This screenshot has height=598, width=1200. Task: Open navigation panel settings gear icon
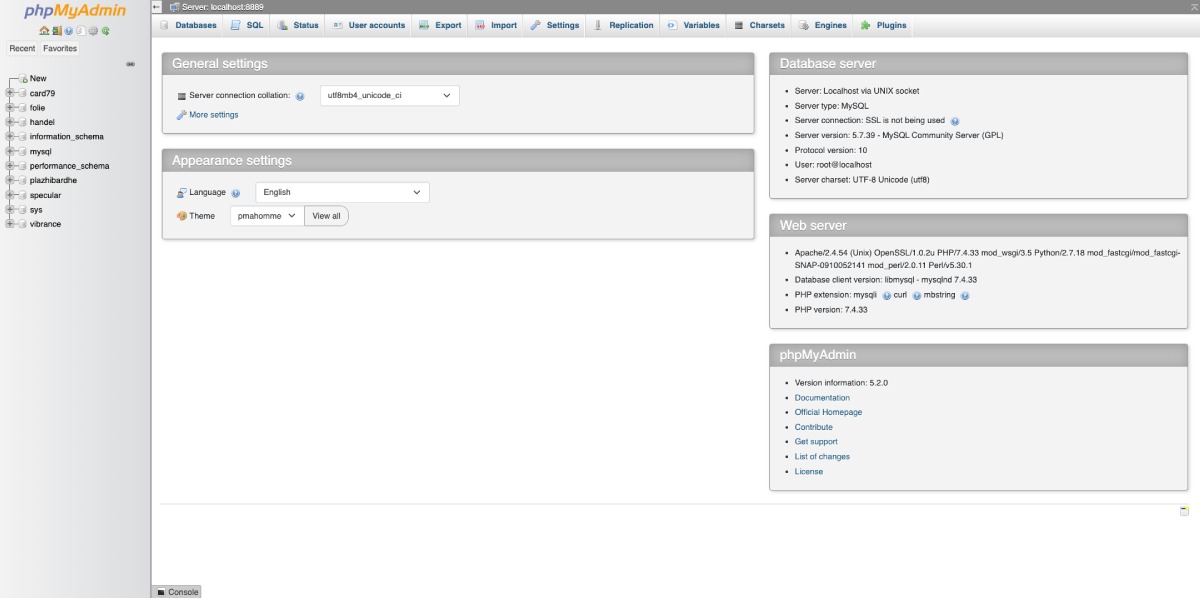pyautogui.click(x=93, y=31)
